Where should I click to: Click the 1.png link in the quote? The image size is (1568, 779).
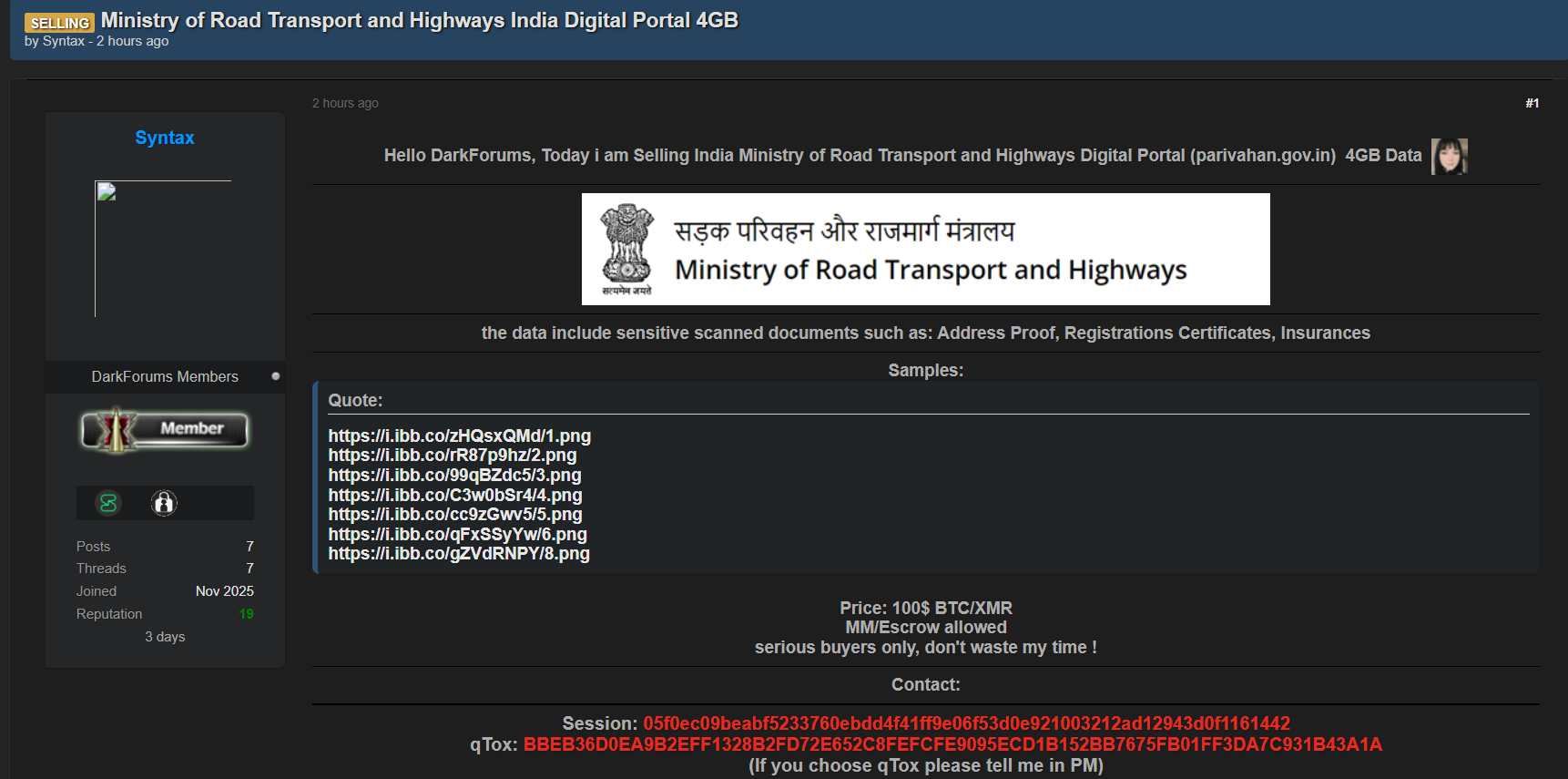pos(459,436)
